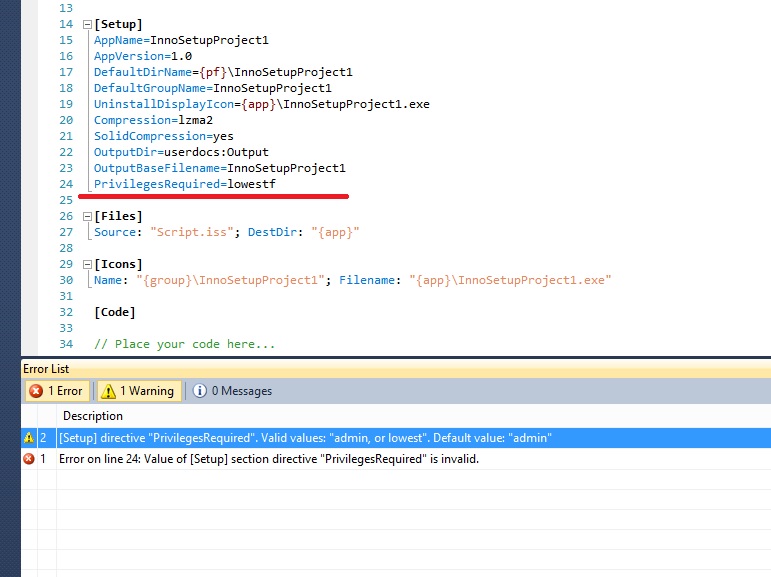Click the SolidCompression=yes line
Viewport: 771px width, 577px height.
(164, 136)
